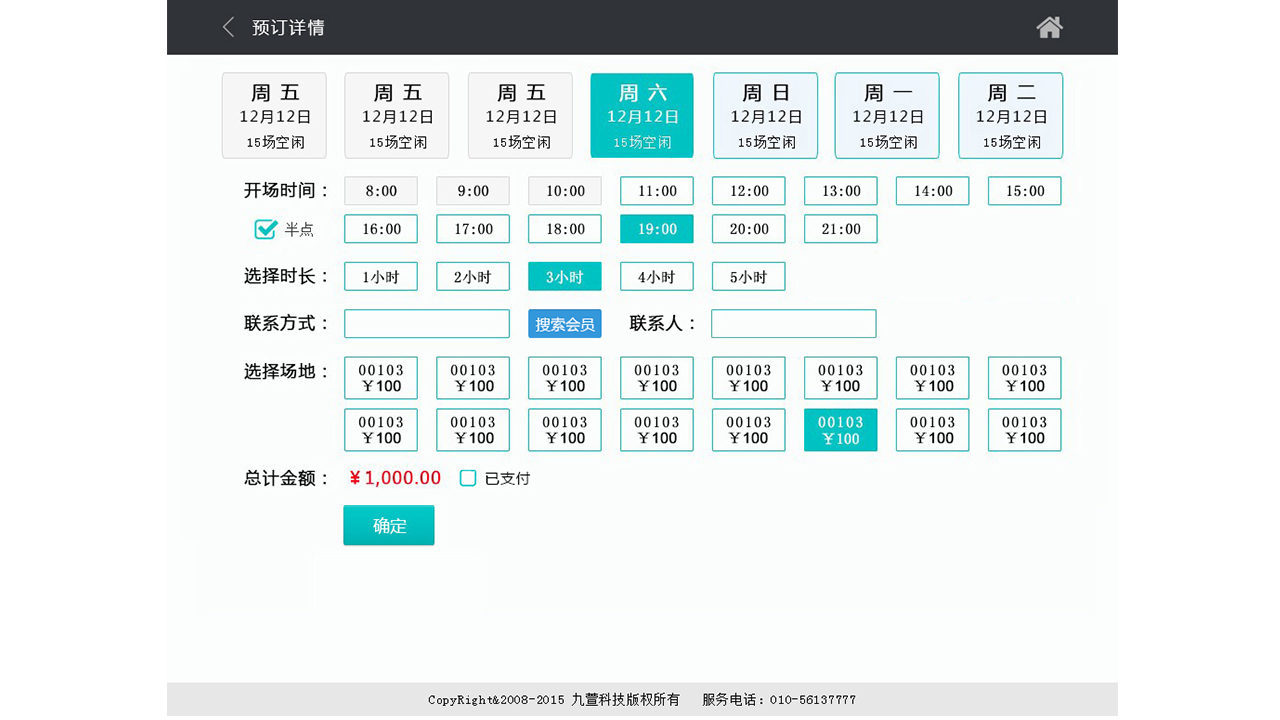
Task: Select the 20:00 time slot
Action: (x=749, y=229)
